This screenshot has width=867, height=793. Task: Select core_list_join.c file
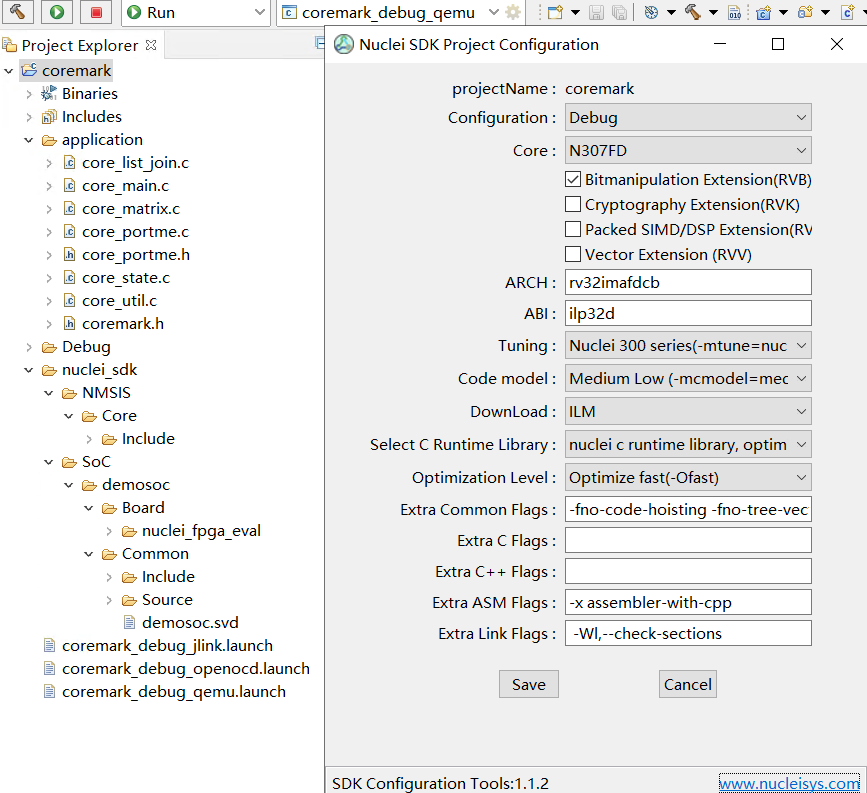(x=135, y=163)
